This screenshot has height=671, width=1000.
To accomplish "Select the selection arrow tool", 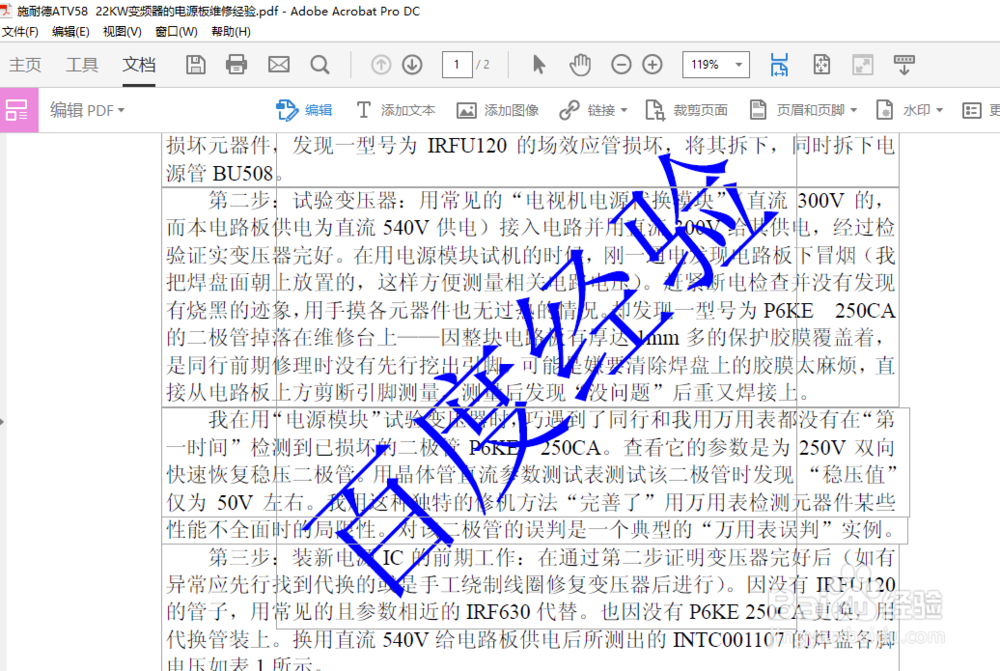I will click(538, 64).
